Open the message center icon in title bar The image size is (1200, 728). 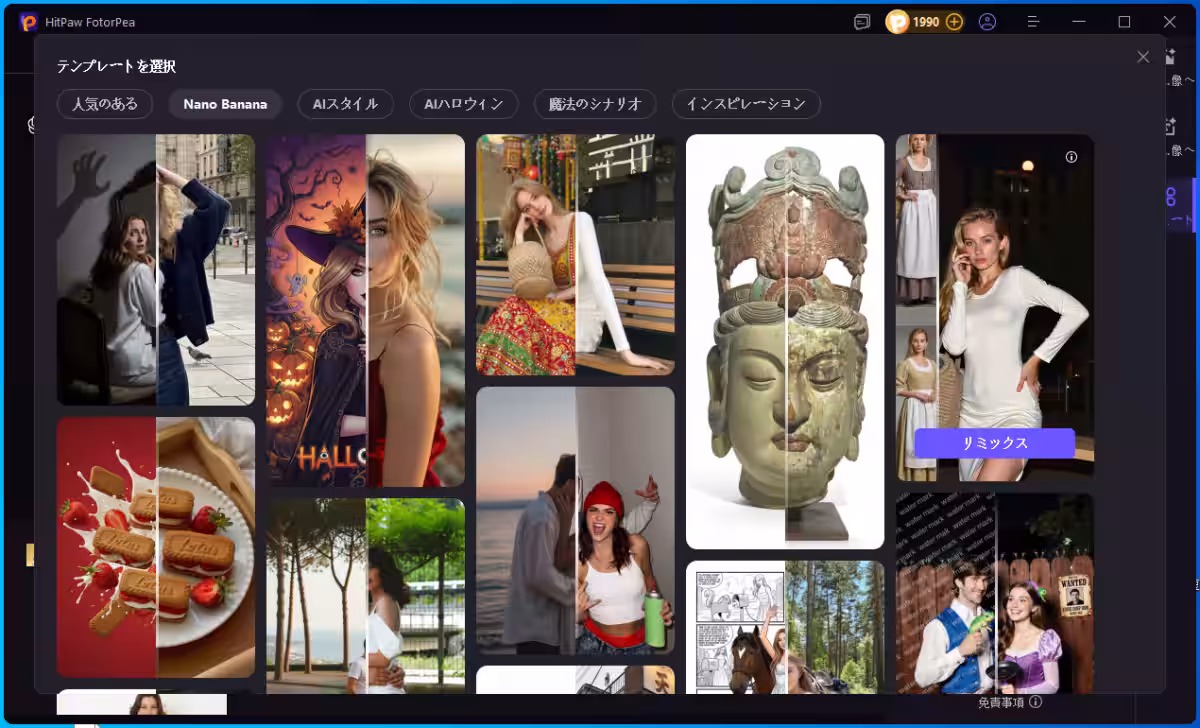point(862,21)
